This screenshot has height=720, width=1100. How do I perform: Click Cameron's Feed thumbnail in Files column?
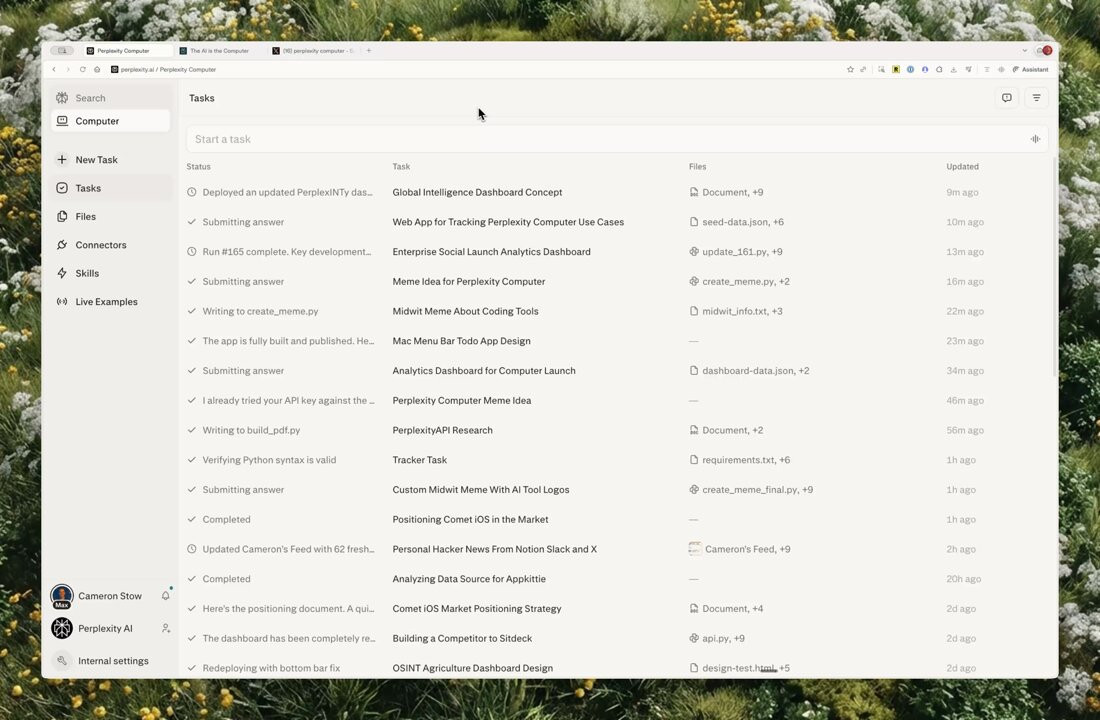tap(695, 549)
